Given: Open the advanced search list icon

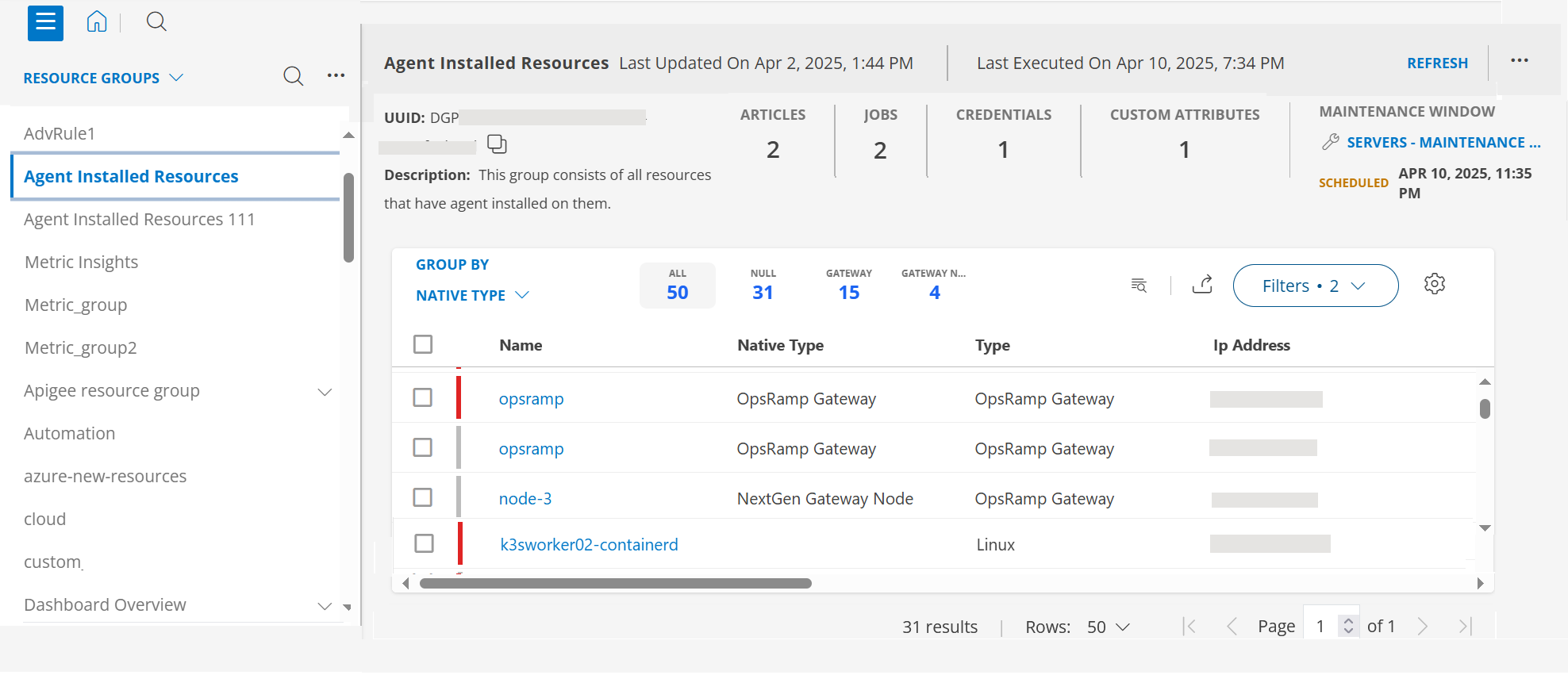Looking at the screenshot, I should coord(1139,285).
